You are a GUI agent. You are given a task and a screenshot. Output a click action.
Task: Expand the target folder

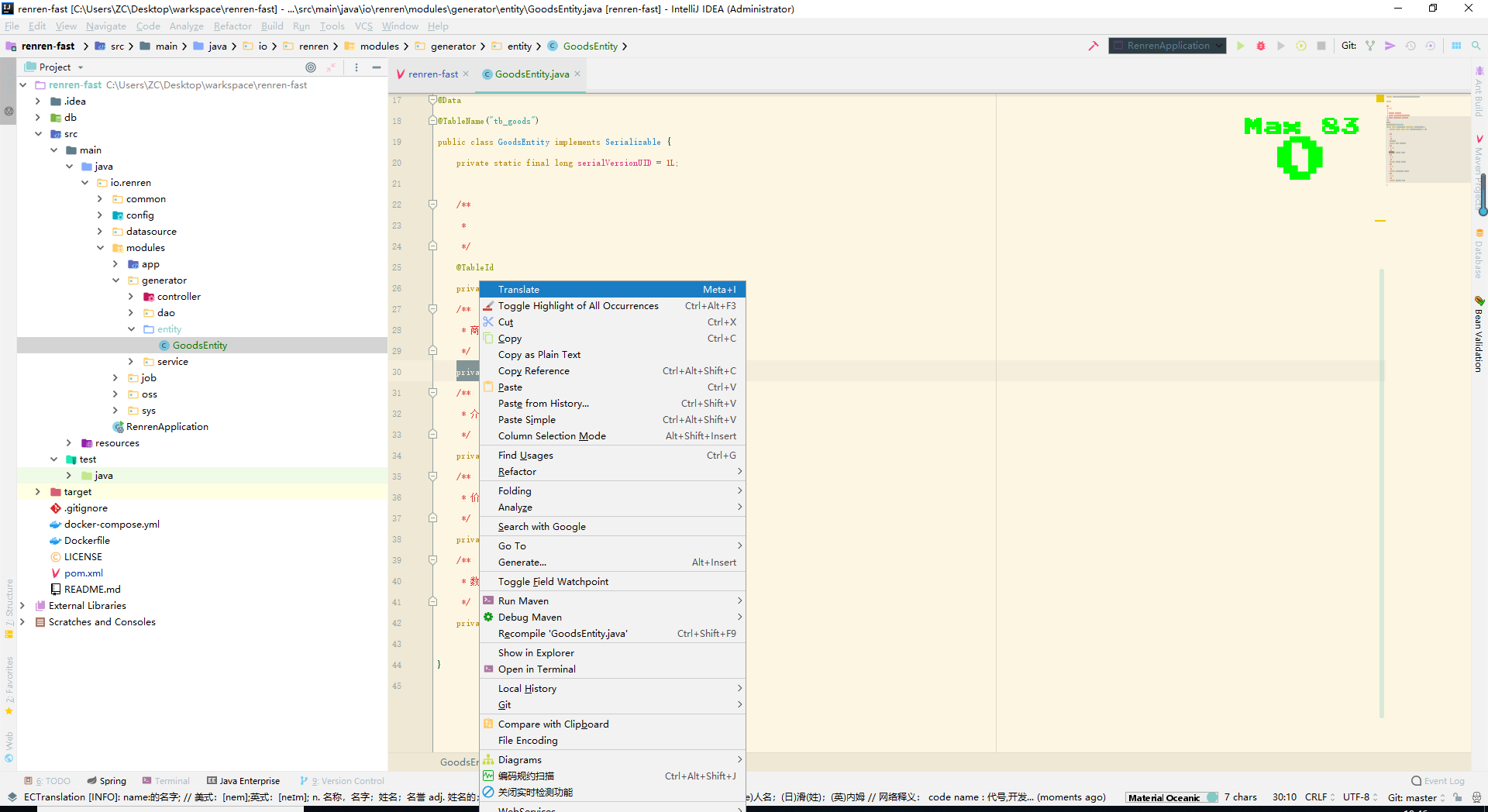point(38,492)
